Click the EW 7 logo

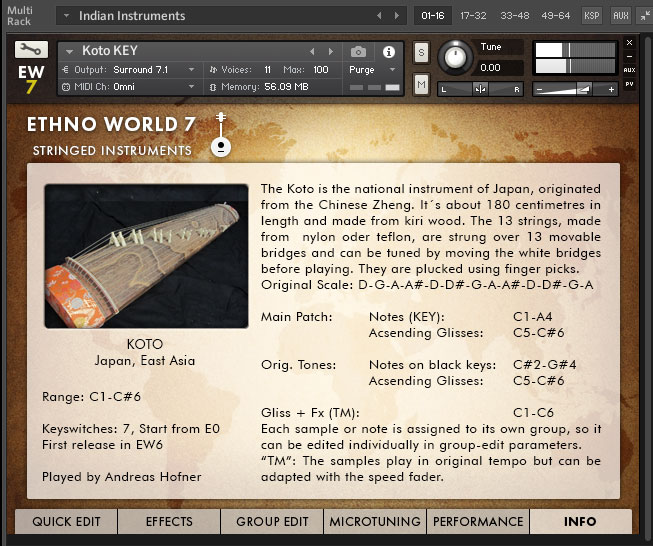[31, 79]
